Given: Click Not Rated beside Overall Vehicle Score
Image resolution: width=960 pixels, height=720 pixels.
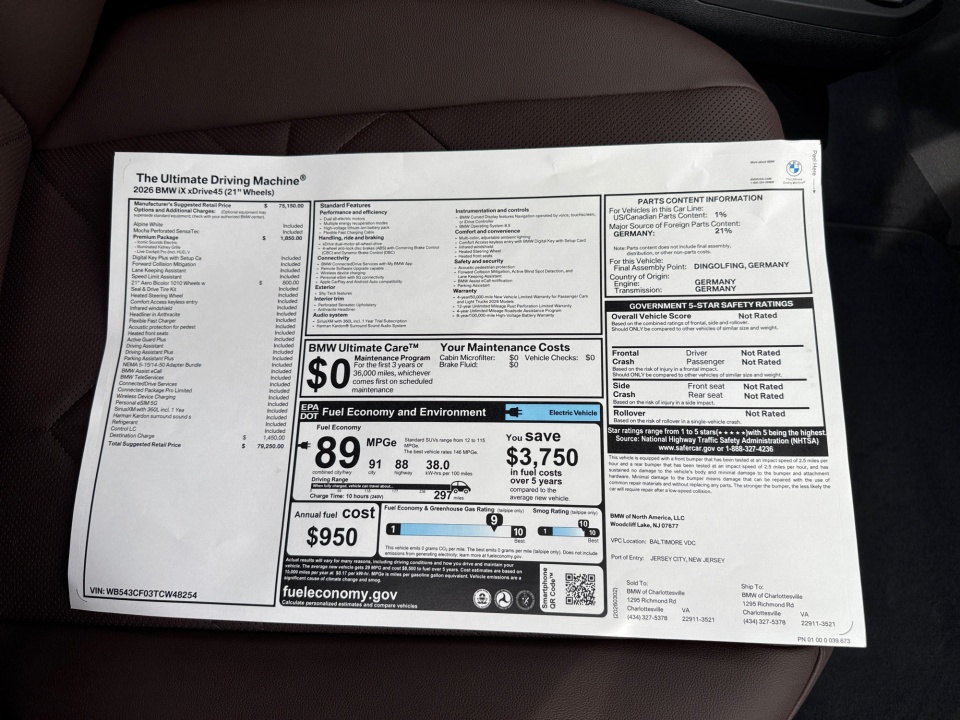Looking at the screenshot, I should pyautogui.click(x=758, y=315).
